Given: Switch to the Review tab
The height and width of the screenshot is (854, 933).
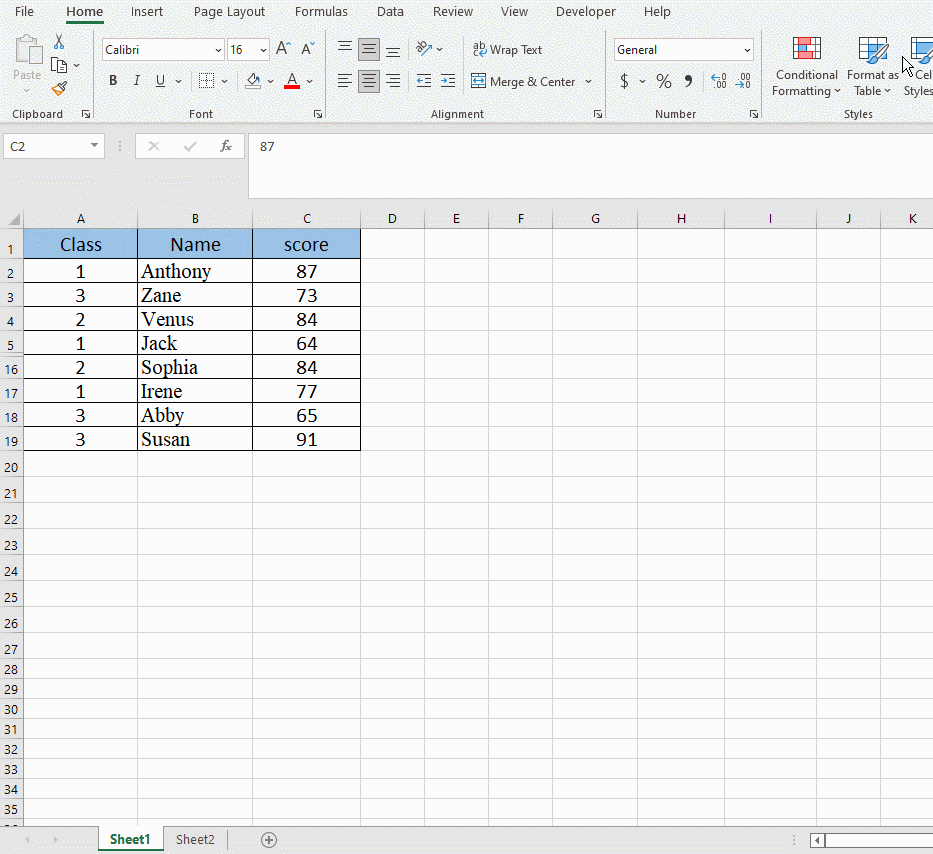Looking at the screenshot, I should tap(452, 11).
